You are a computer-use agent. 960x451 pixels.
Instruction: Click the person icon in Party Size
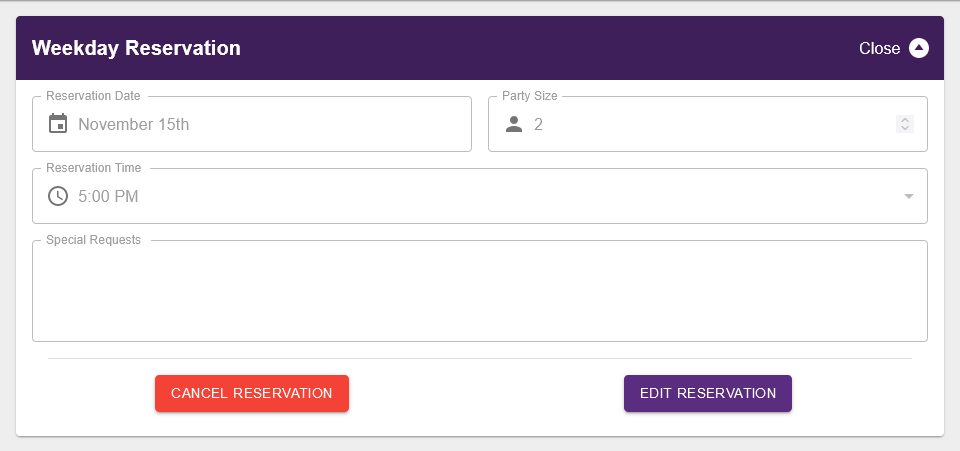[x=514, y=124]
